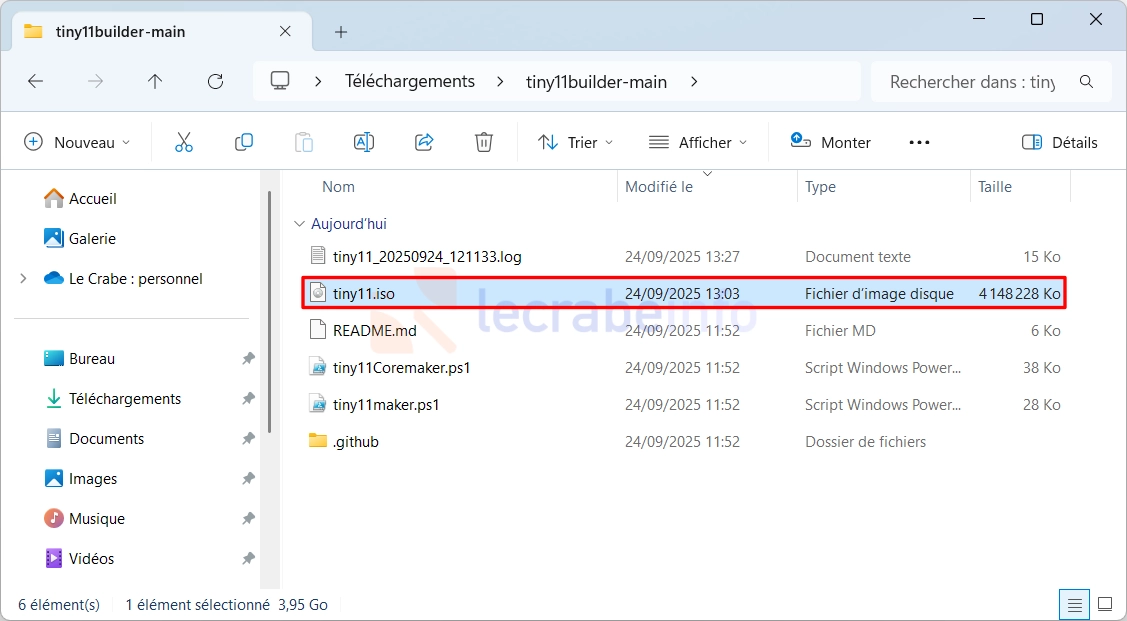Click the Rename icon
This screenshot has width=1127, height=621.
[364, 142]
